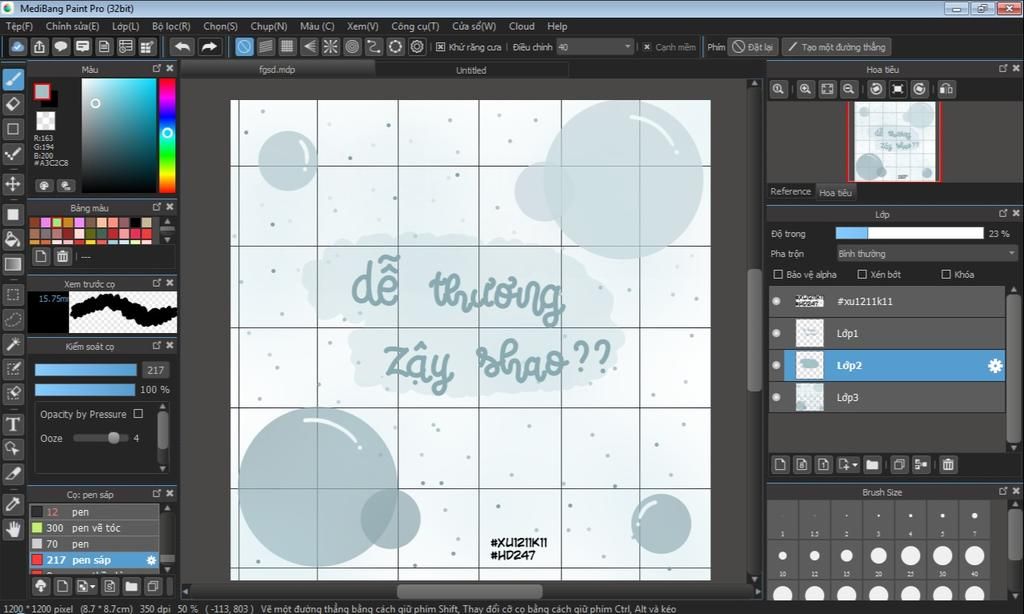Switch to the Reference tab
The image size is (1024, 614).
point(790,191)
